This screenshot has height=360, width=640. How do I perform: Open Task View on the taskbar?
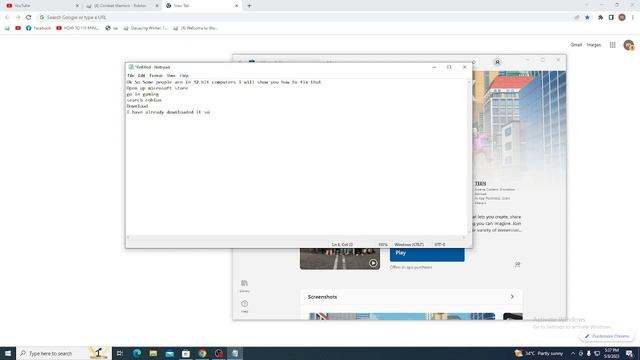120,353
